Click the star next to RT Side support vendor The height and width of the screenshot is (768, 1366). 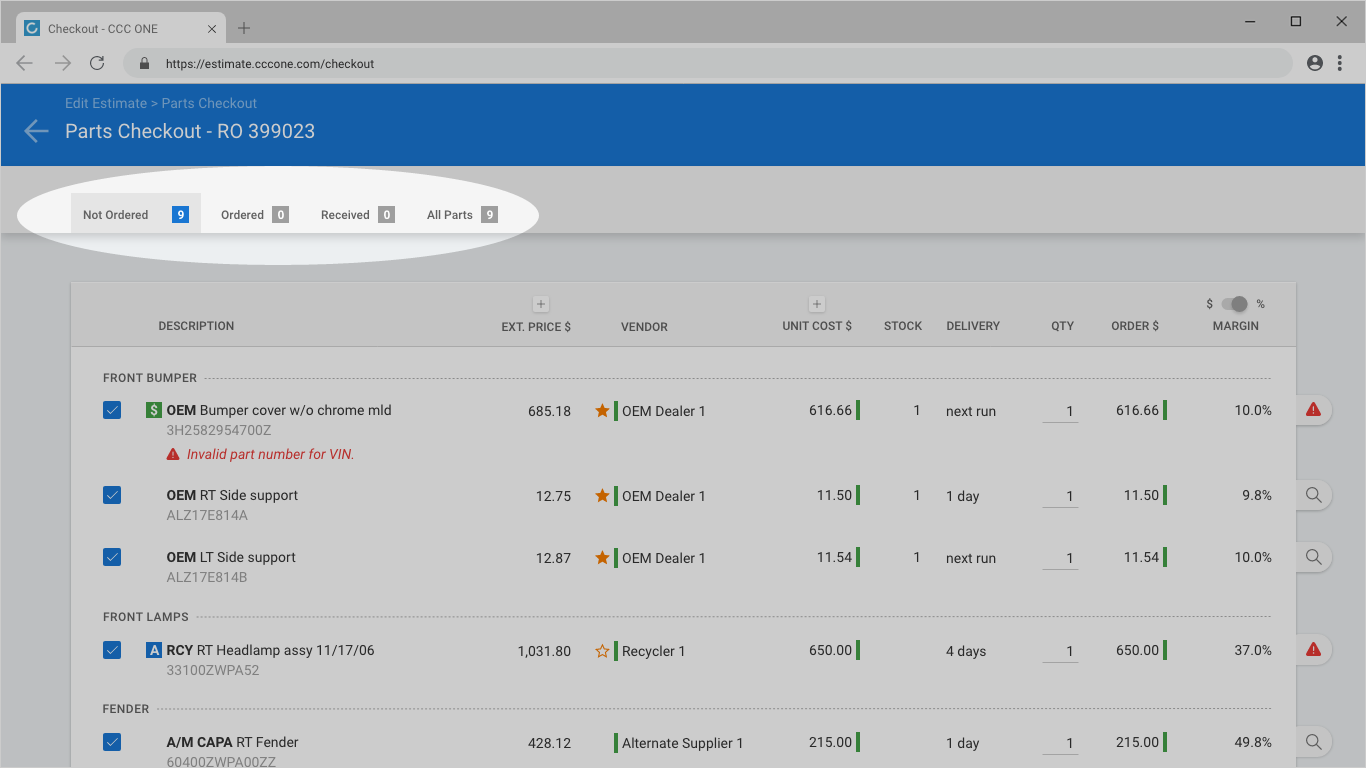(x=602, y=495)
